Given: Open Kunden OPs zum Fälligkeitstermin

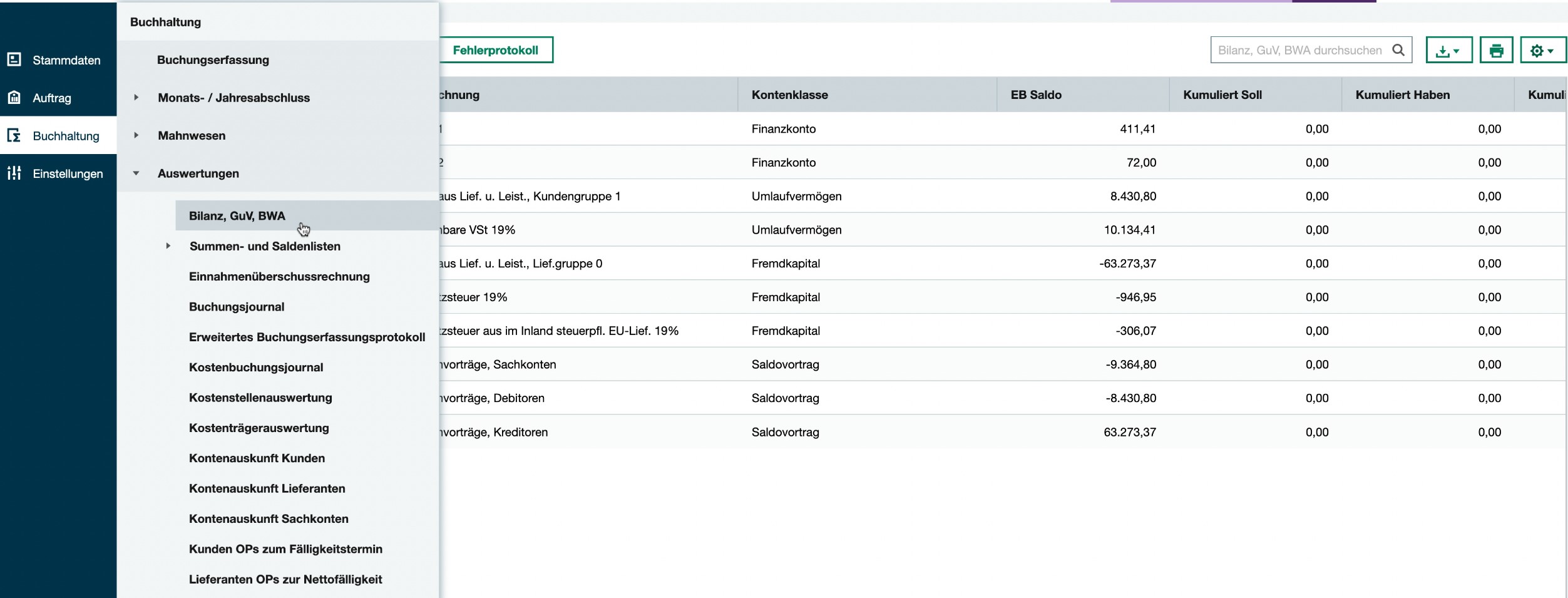Looking at the screenshot, I should pyautogui.click(x=285, y=549).
